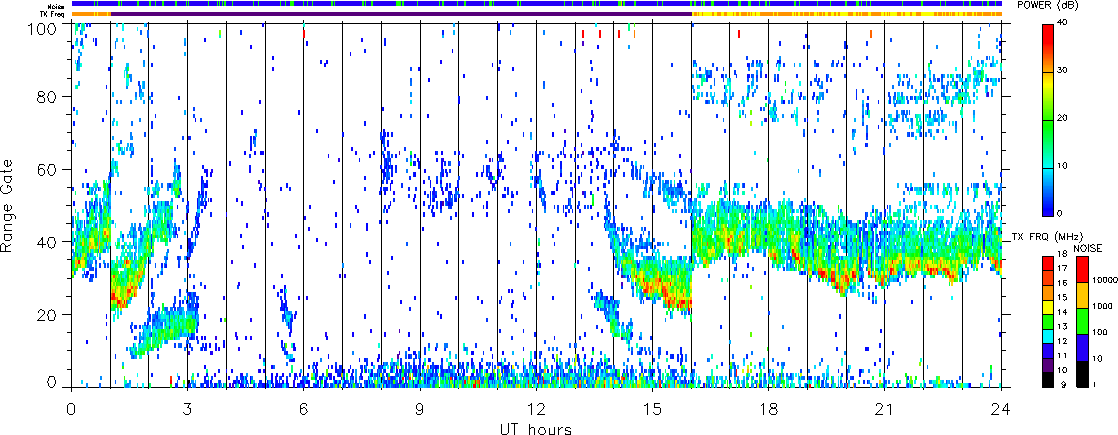Click the 'NOISE' legend title
This screenshot has width=1118, height=435.
click(x=1089, y=247)
